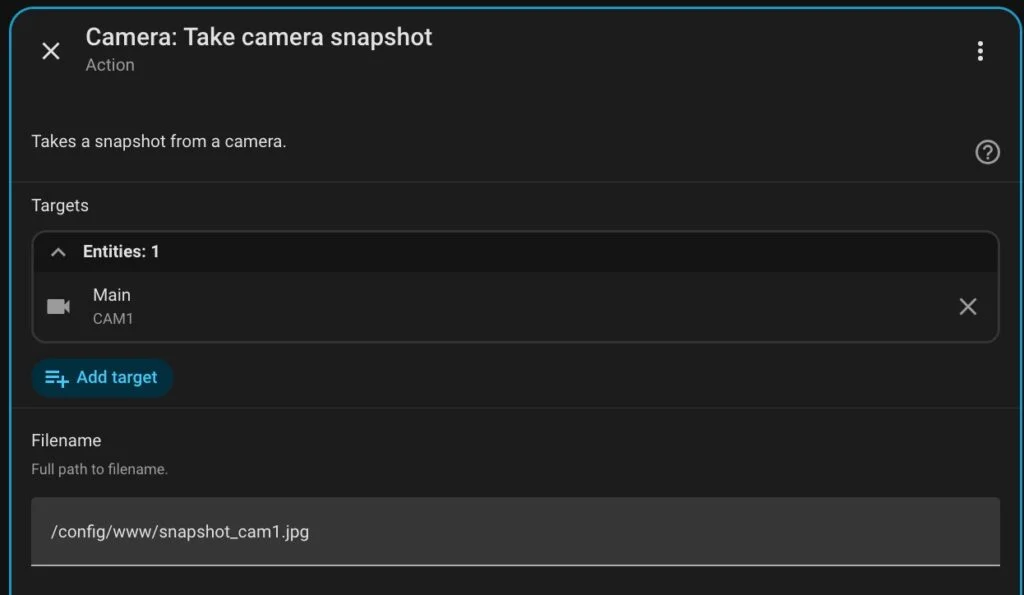Click the Filename field label
Viewport: 1024px width, 595px height.
pos(66,440)
